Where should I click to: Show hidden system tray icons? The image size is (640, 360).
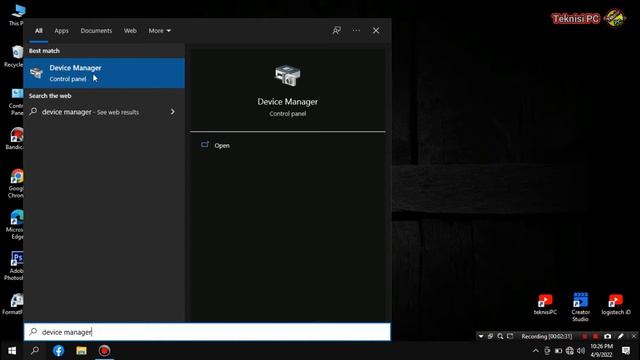pos(536,351)
